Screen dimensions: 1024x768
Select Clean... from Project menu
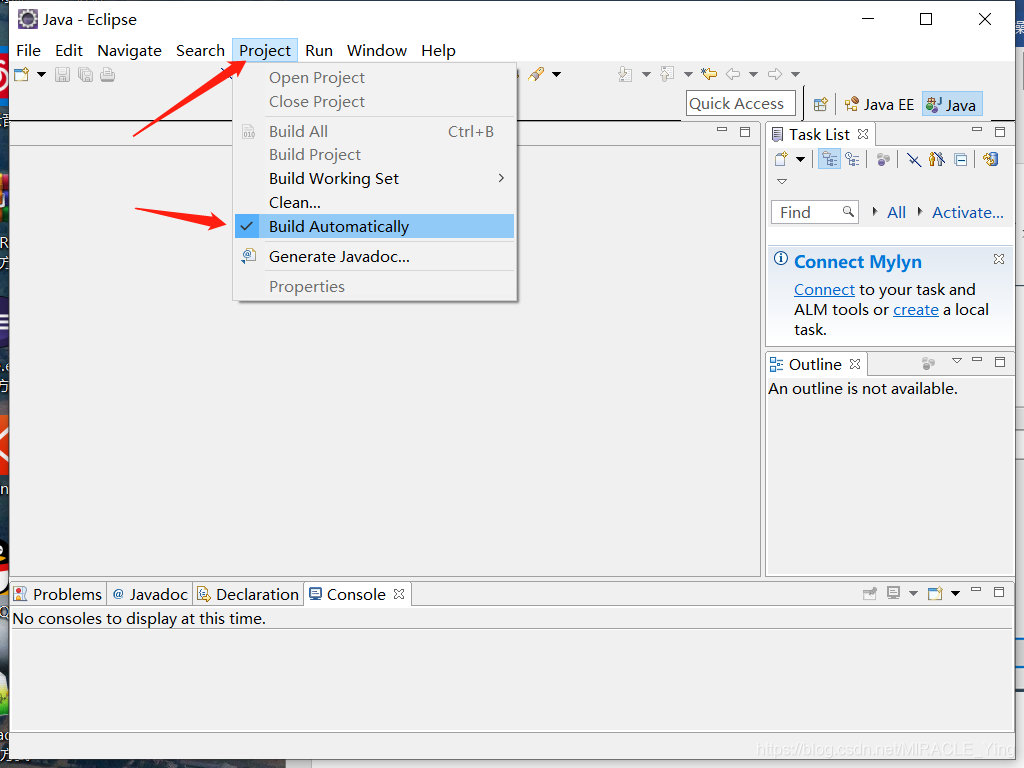coord(374,202)
